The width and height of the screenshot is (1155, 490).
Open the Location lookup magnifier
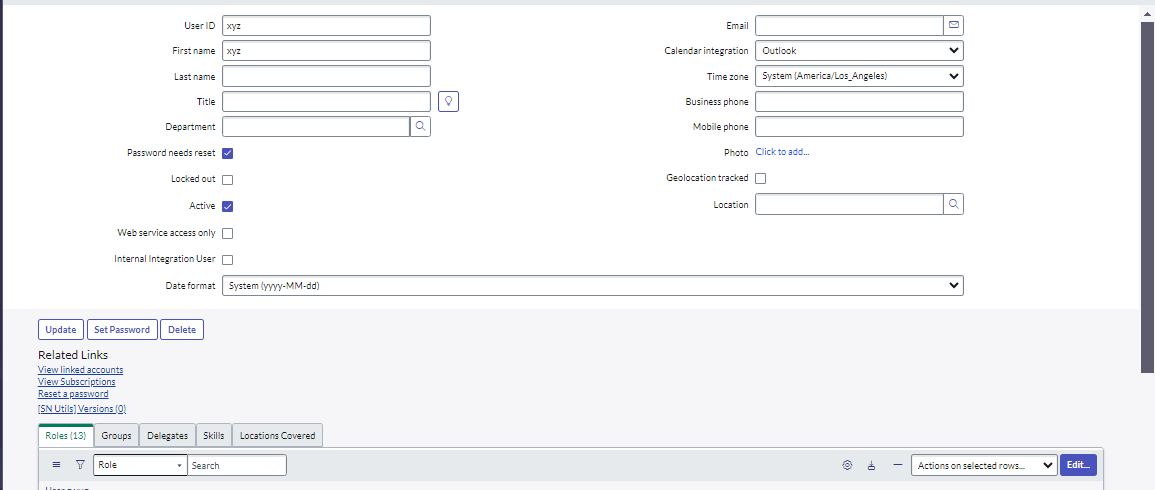954,204
